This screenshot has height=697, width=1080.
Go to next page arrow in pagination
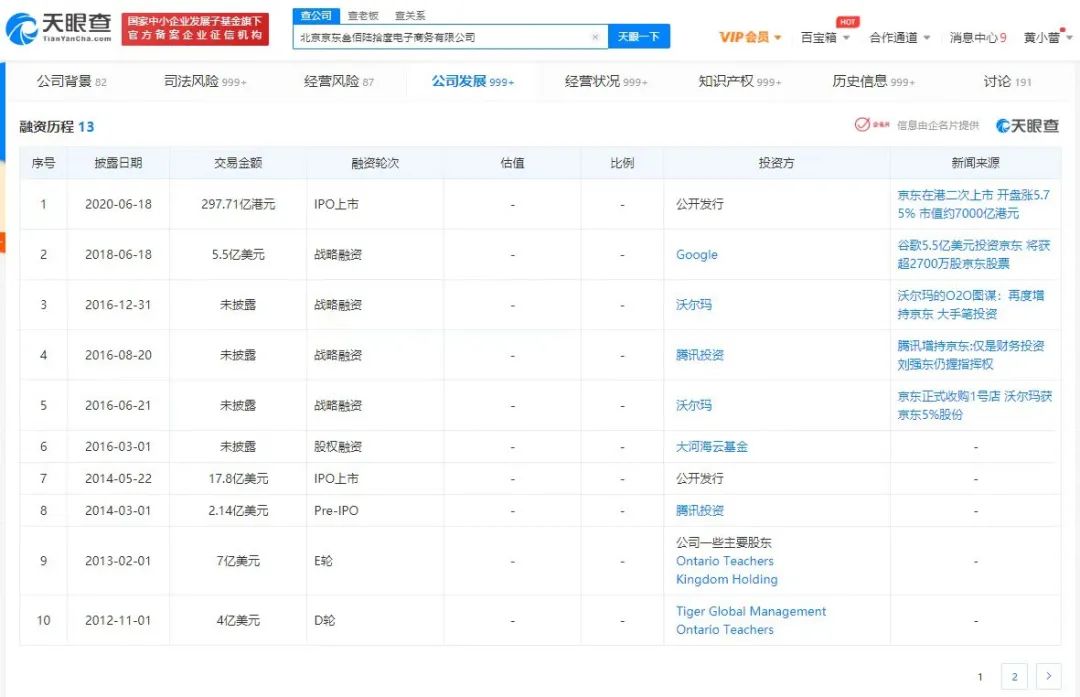tap(1048, 676)
